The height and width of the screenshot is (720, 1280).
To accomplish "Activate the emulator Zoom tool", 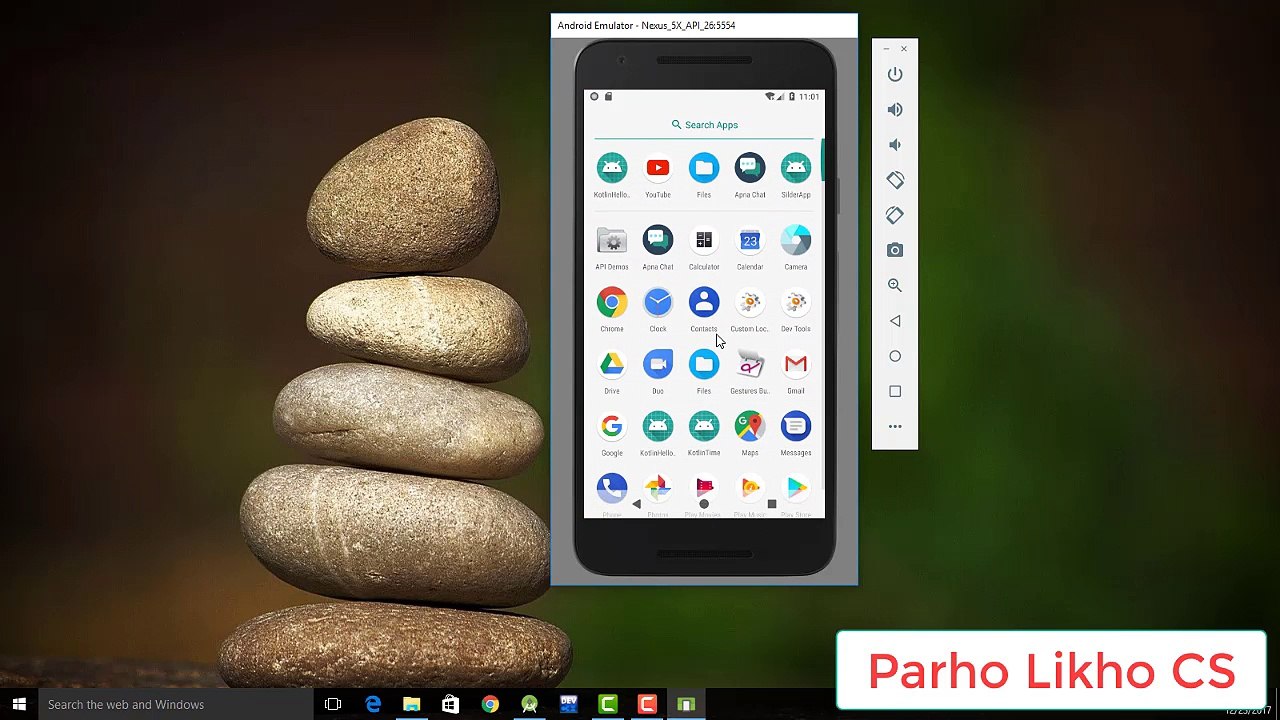I will coord(895,285).
